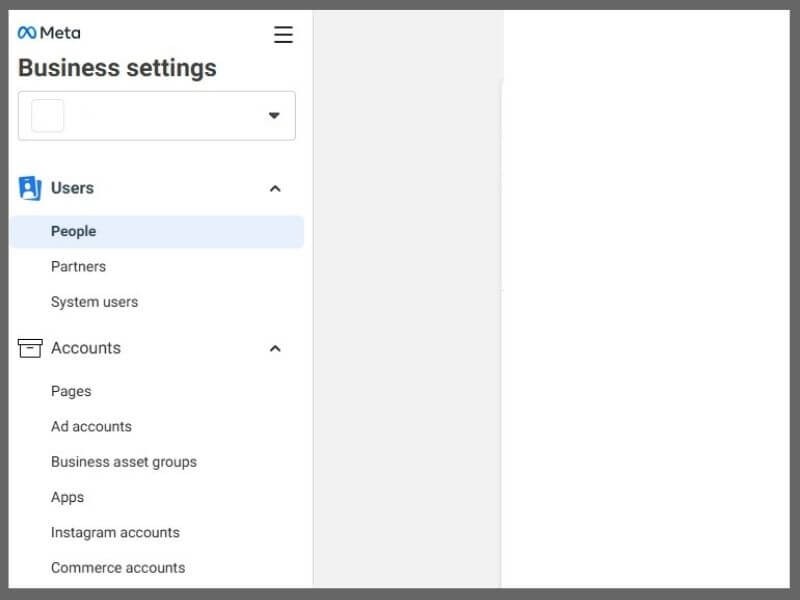Viewport: 800px width, 600px height.
Task: Open the hamburger menu icon
Action: click(283, 35)
